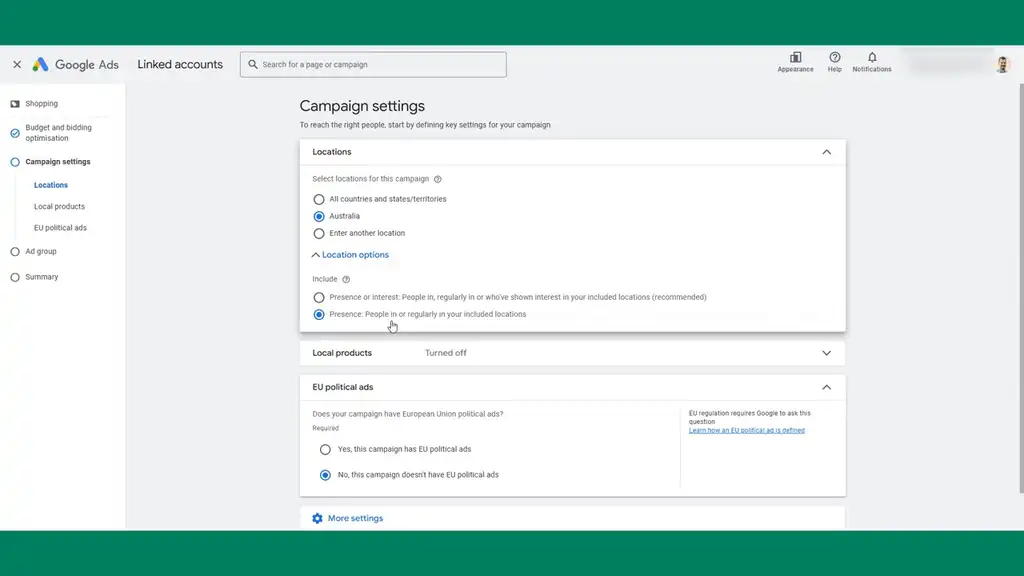Open the Notifications bell icon

pyautogui.click(x=872, y=58)
